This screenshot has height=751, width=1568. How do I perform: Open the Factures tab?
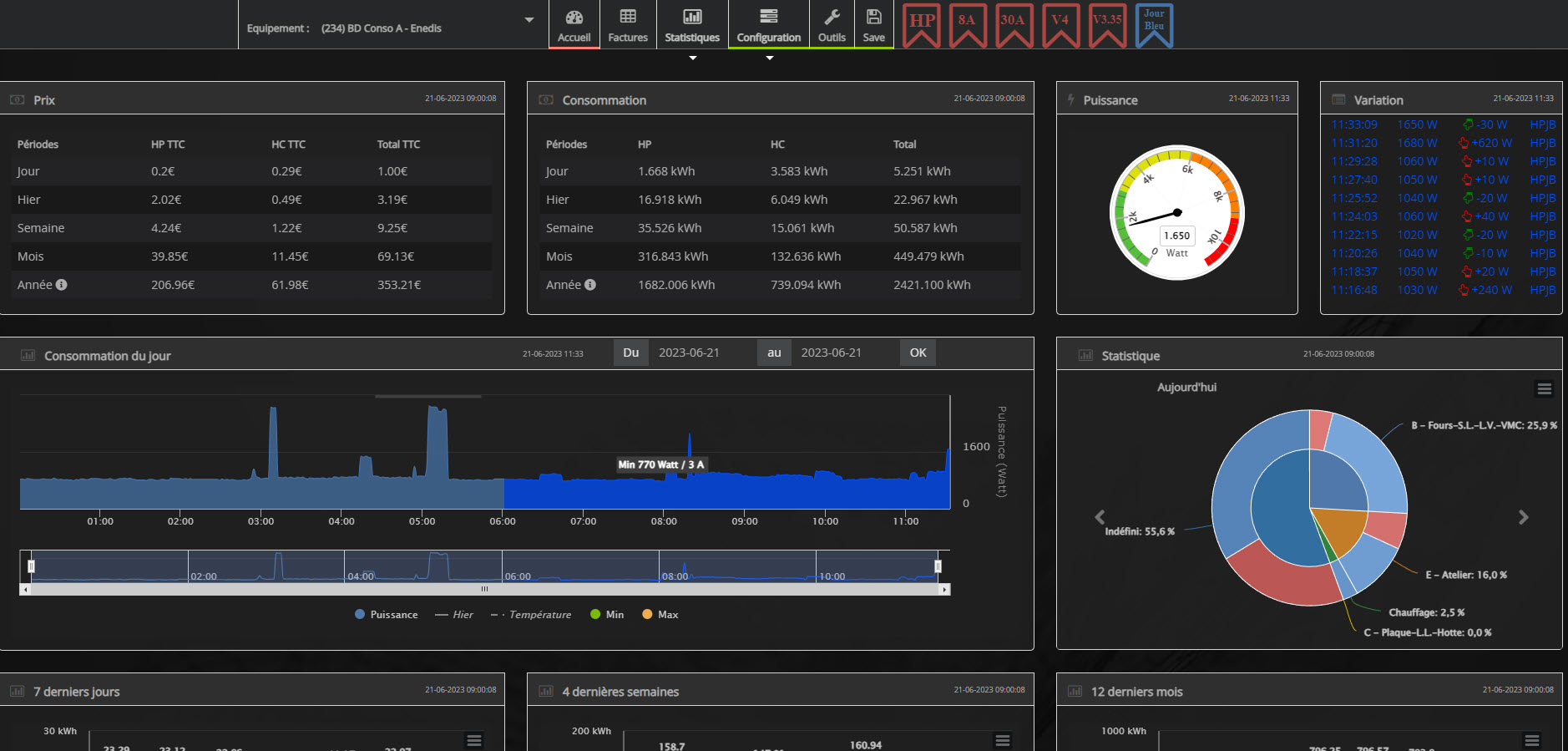[628, 25]
